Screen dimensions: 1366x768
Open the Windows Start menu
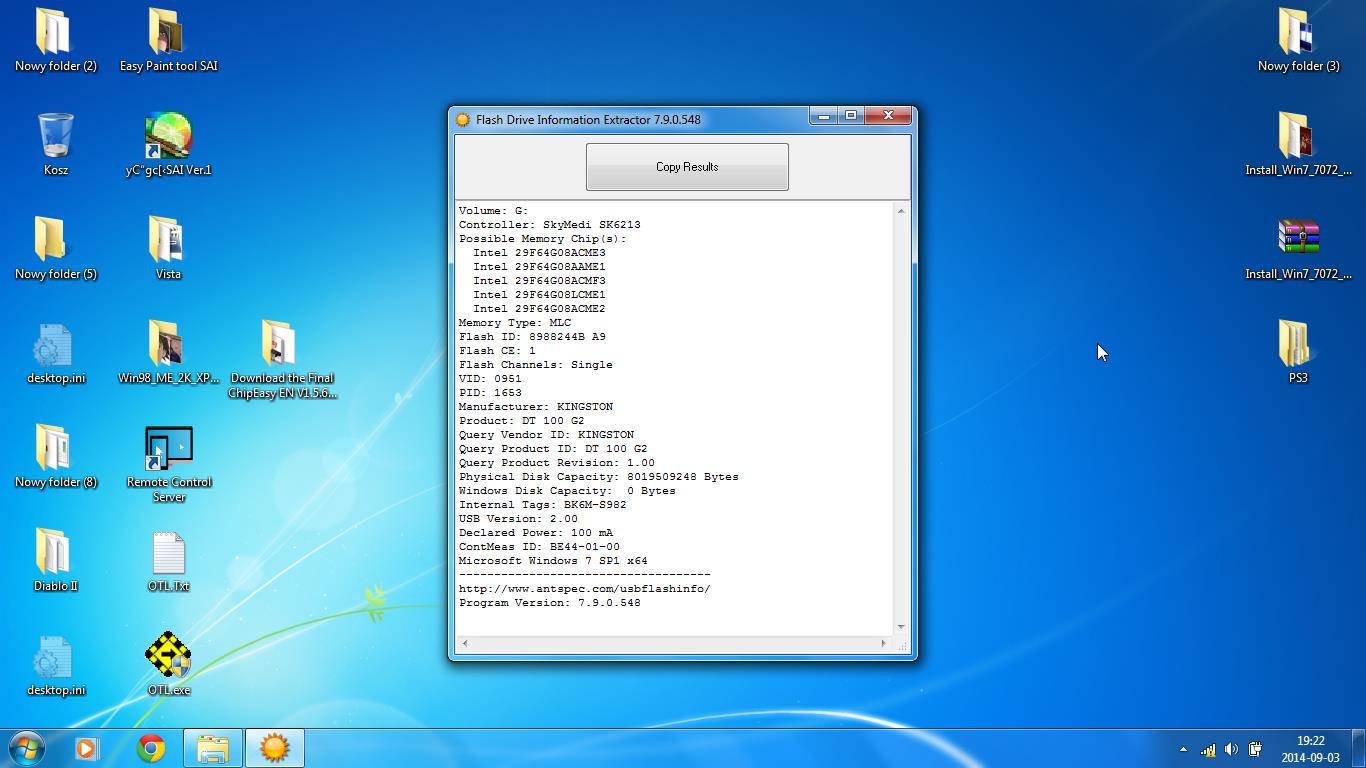[x=26, y=748]
